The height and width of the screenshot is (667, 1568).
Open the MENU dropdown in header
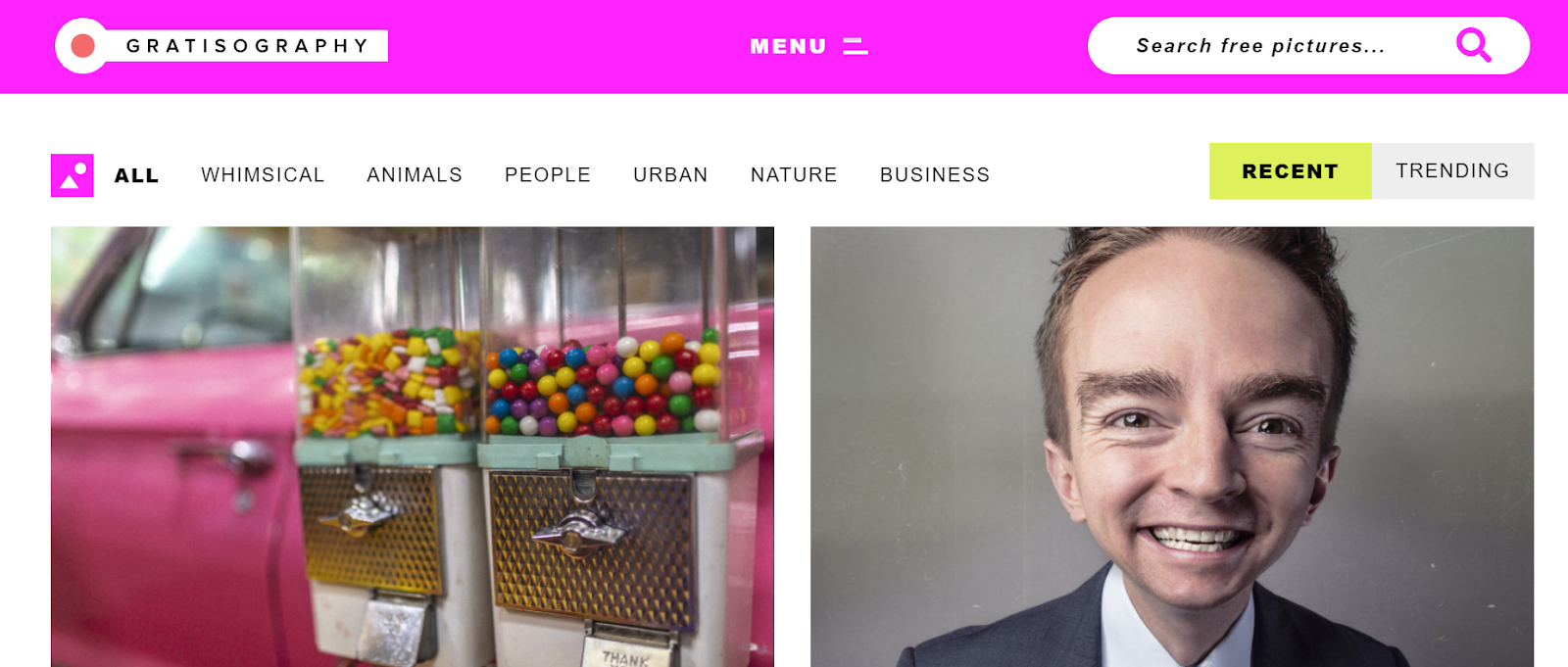(x=808, y=46)
